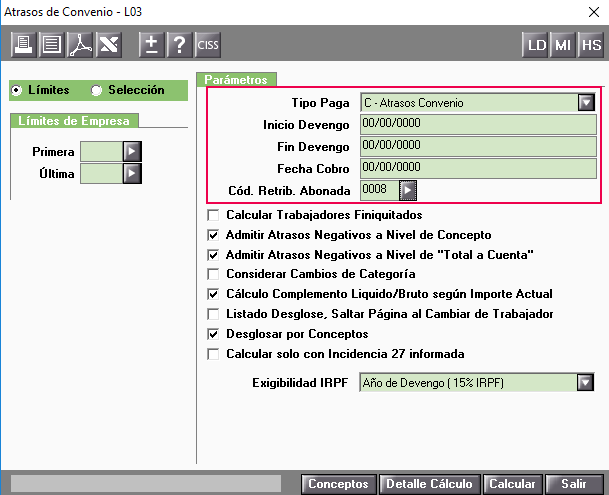Click the CISS toolbar button

click(x=208, y=45)
